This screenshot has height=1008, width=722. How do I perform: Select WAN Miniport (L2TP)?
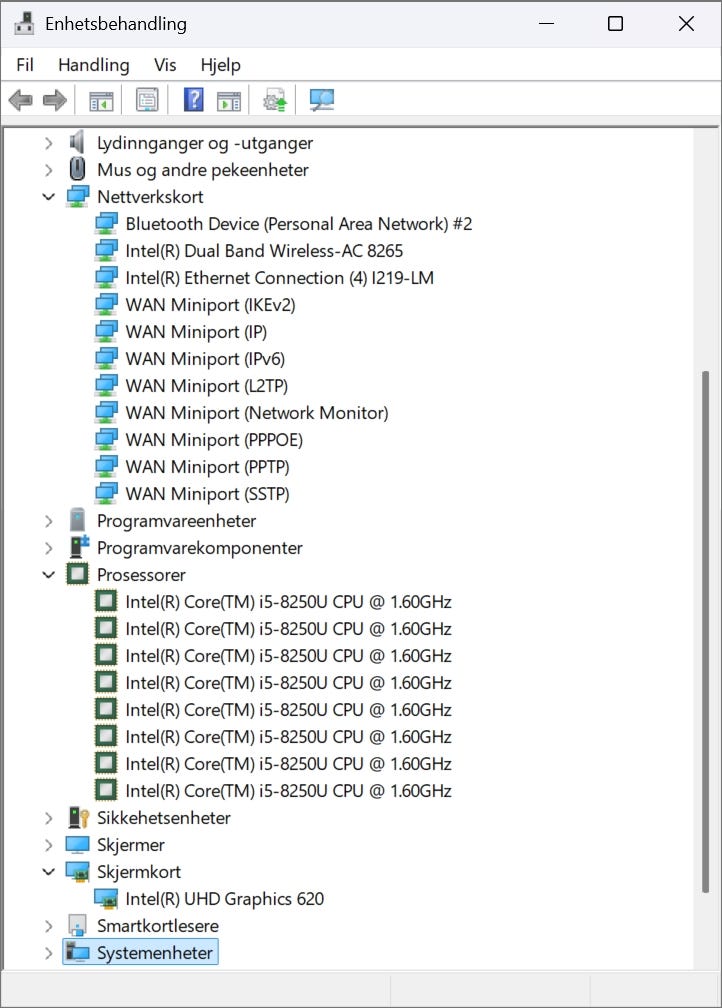[206, 386]
